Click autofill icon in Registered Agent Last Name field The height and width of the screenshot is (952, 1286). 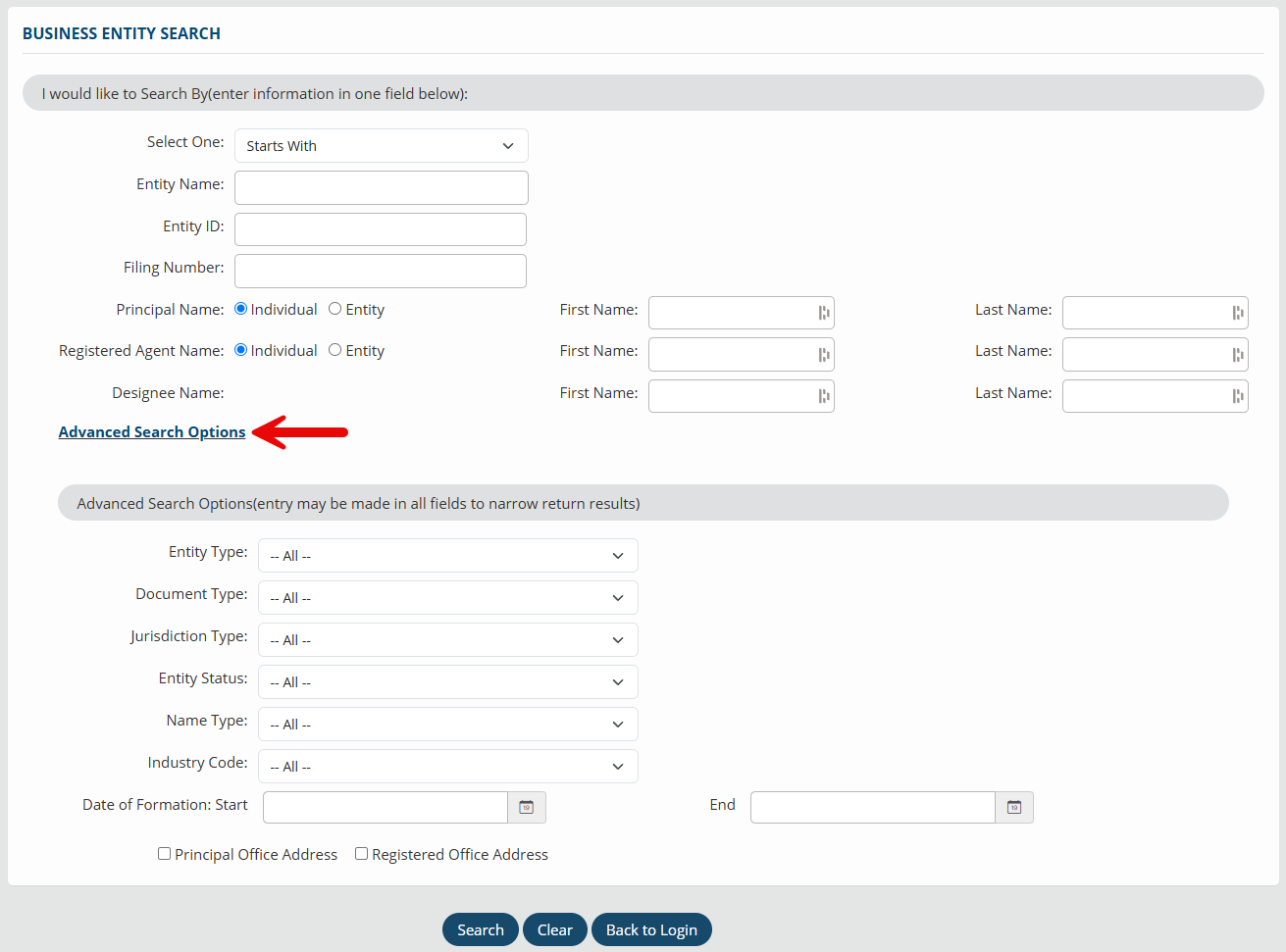tap(1238, 354)
